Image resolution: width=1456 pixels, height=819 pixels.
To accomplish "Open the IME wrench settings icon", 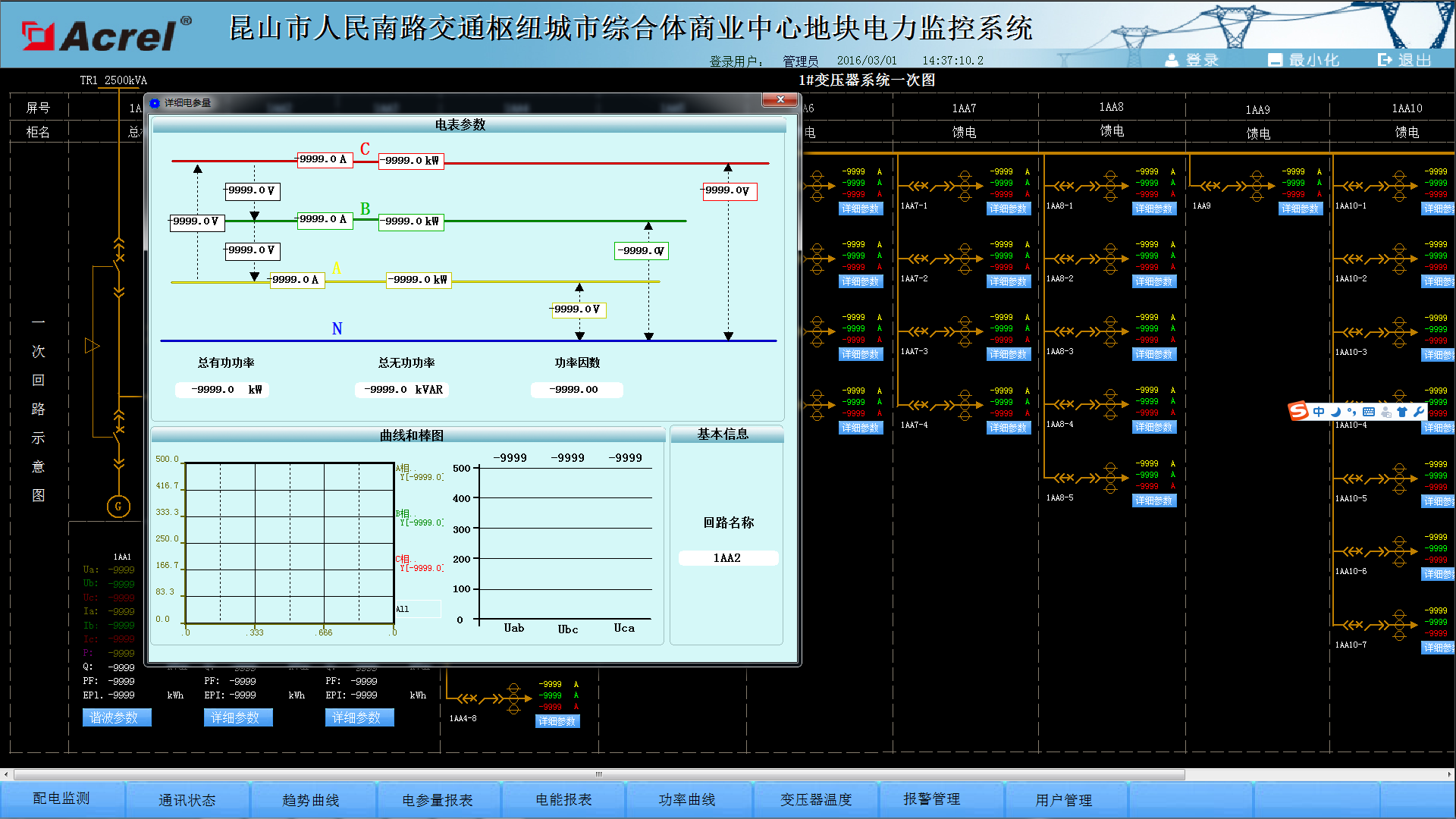I will point(1418,412).
